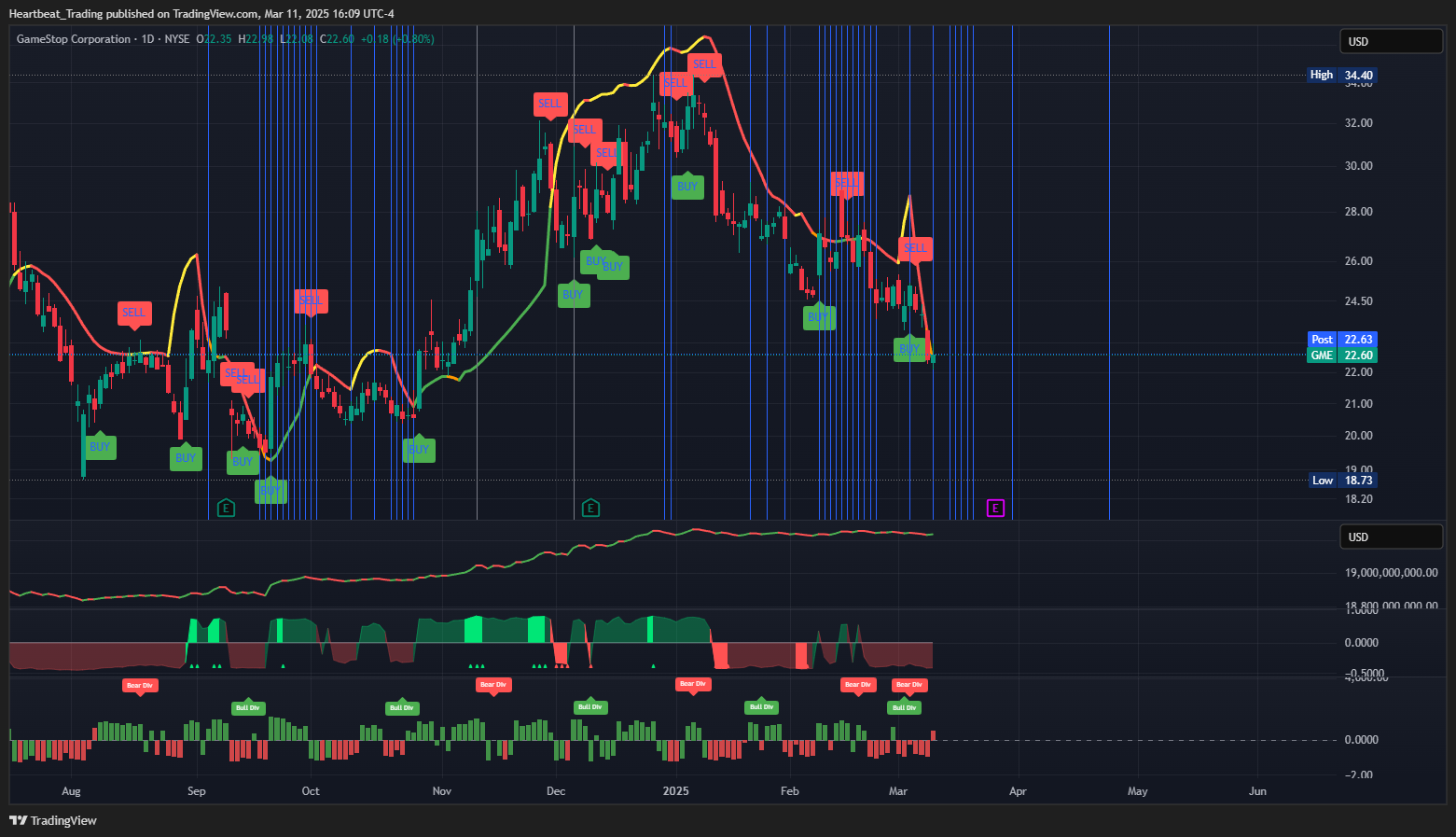
Task: Click the Aug label on time axis
Action: coord(71,791)
